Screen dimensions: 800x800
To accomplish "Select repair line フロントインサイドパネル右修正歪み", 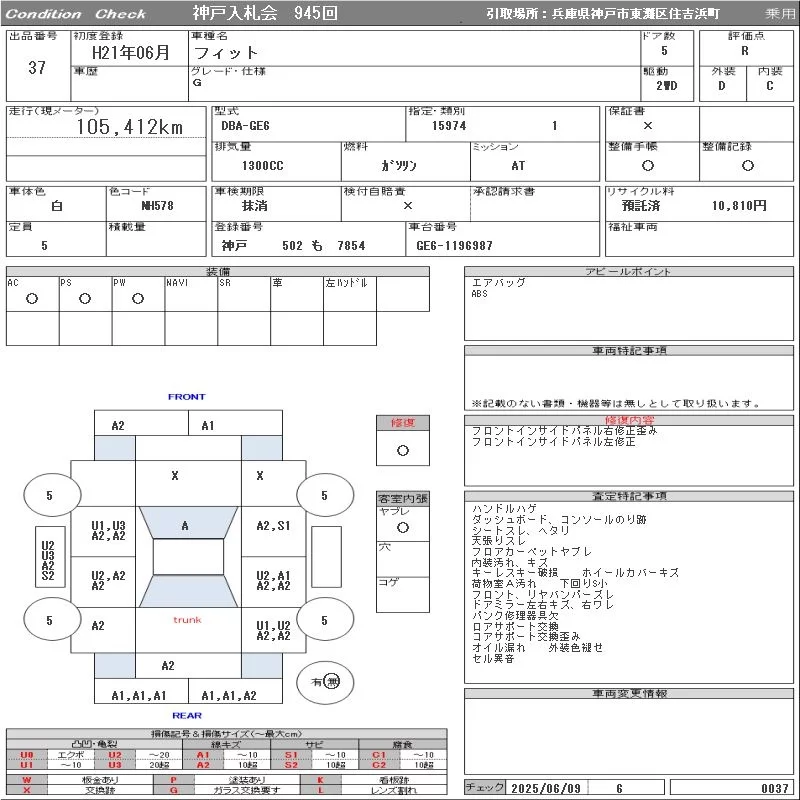I will (x=564, y=431).
